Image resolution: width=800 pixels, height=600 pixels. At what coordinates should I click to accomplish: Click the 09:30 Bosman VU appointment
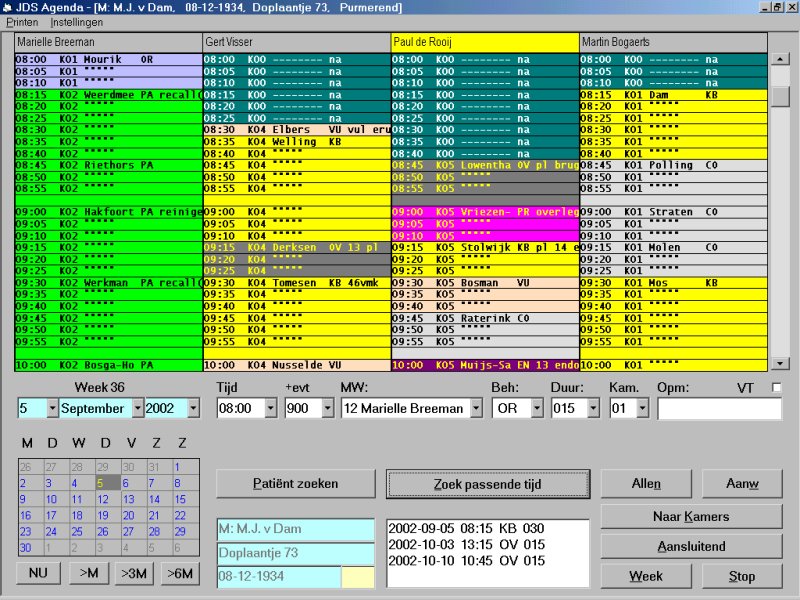485,283
